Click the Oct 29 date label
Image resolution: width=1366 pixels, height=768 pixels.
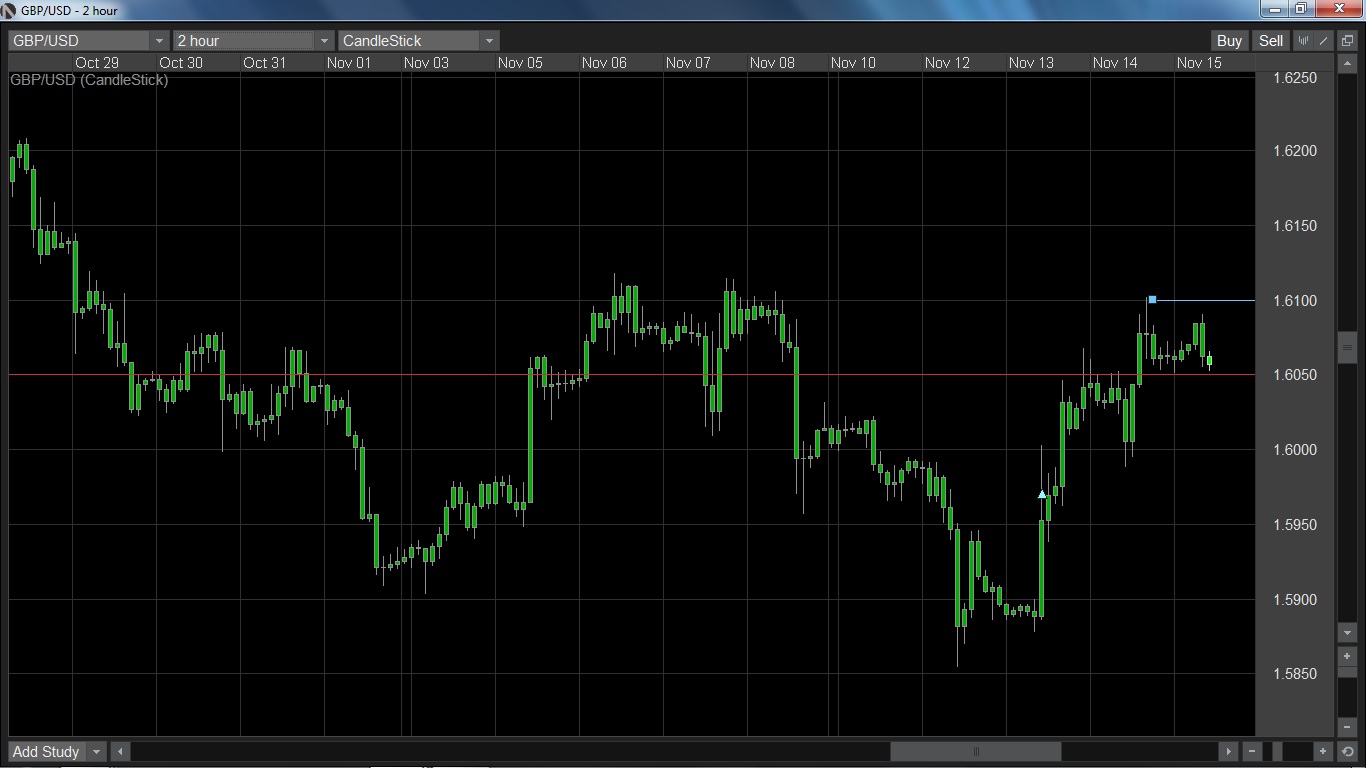[x=97, y=62]
